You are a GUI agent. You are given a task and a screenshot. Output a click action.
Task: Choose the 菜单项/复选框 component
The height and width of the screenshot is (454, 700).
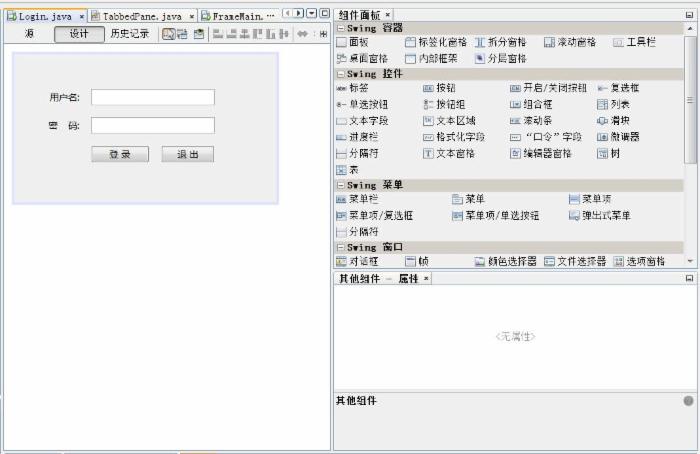[375, 216]
